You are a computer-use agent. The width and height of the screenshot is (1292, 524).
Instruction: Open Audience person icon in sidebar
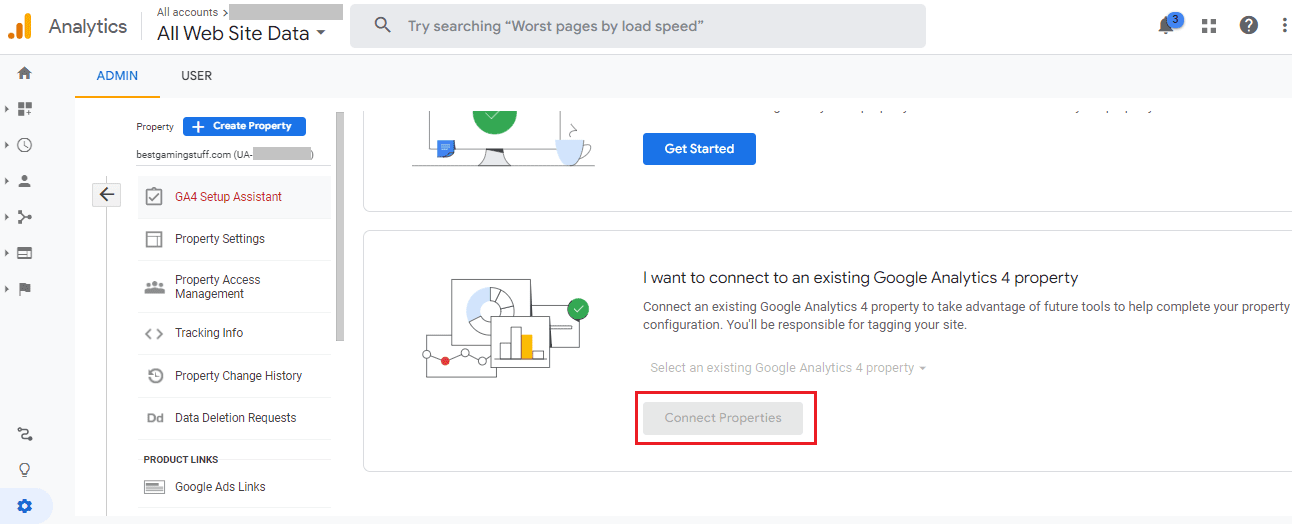point(25,181)
